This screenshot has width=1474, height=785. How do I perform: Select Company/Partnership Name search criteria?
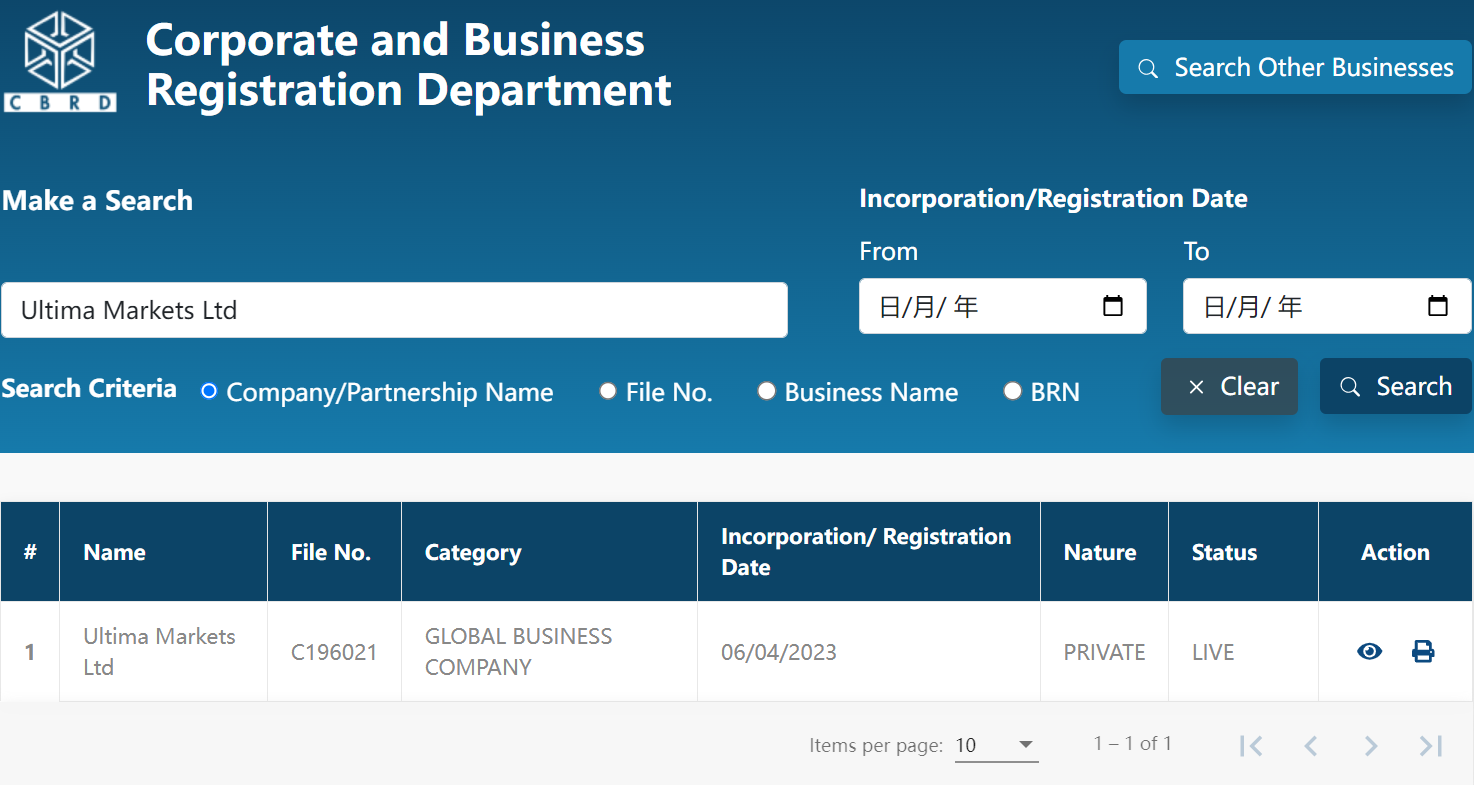tap(209, 391)
